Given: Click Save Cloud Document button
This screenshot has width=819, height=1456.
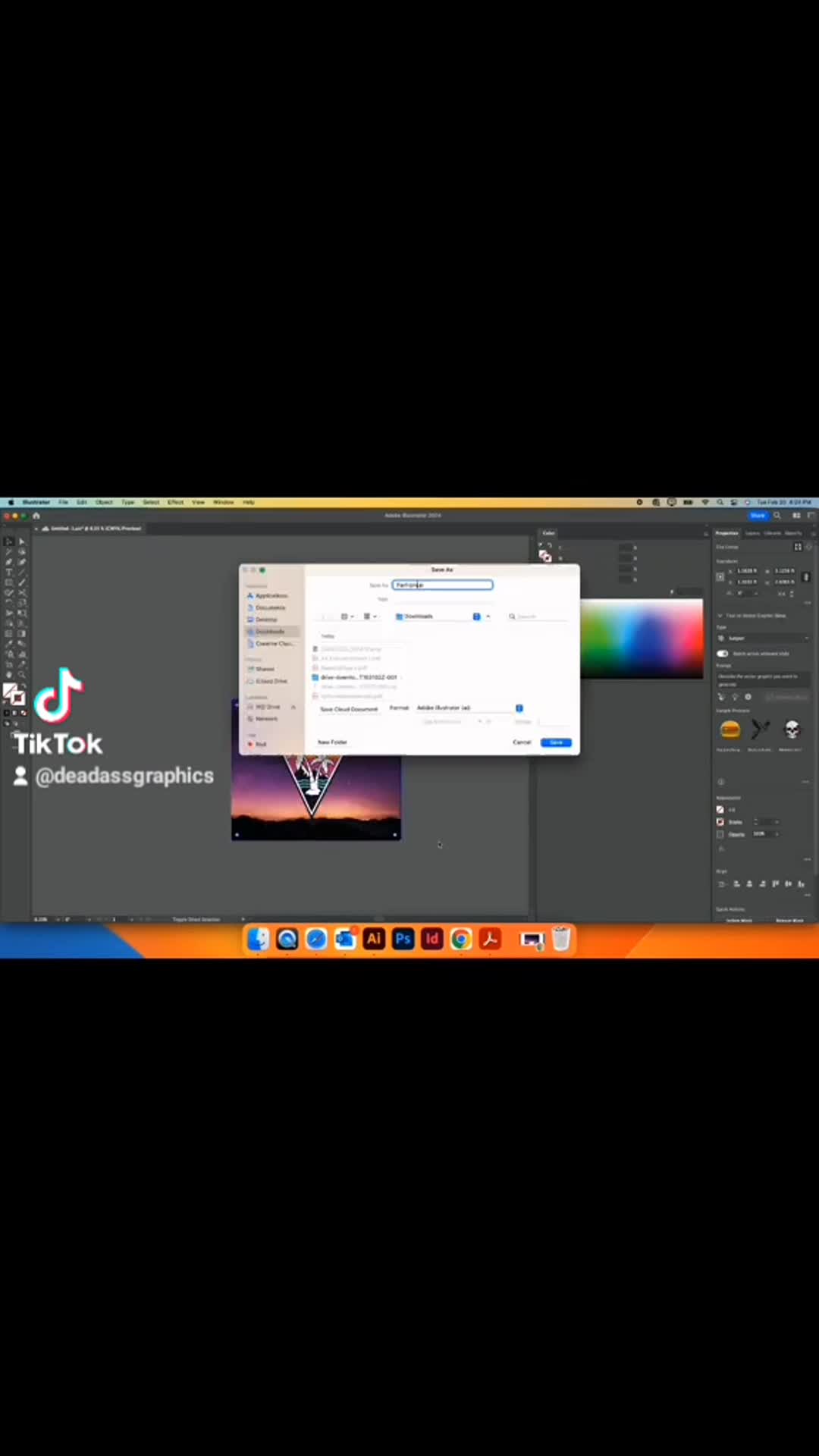Looking at the screenshot, I should [349, 709].
